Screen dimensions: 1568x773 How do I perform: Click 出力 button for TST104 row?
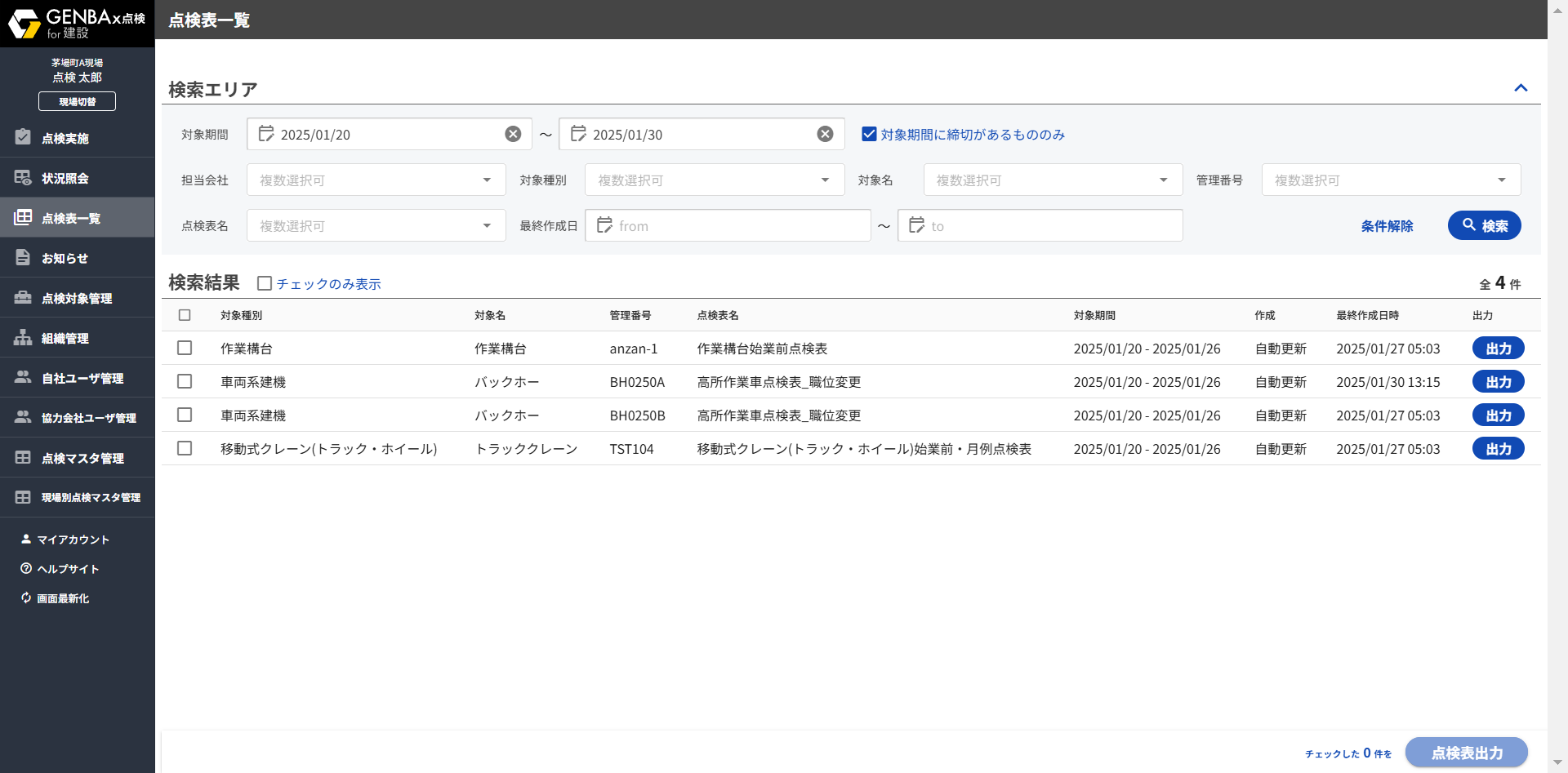tap(1498, 449)
